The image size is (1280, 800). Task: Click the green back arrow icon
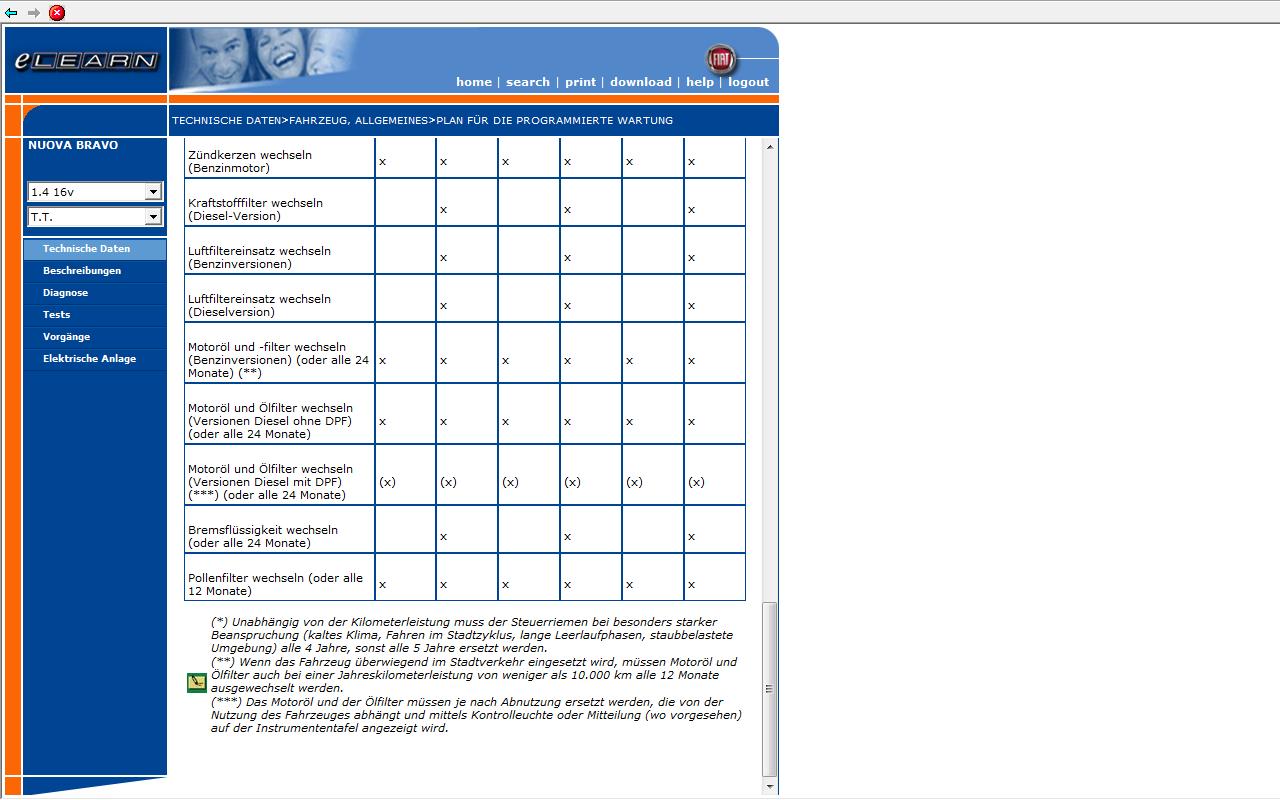pyautogui.click(x=11, y=13)
